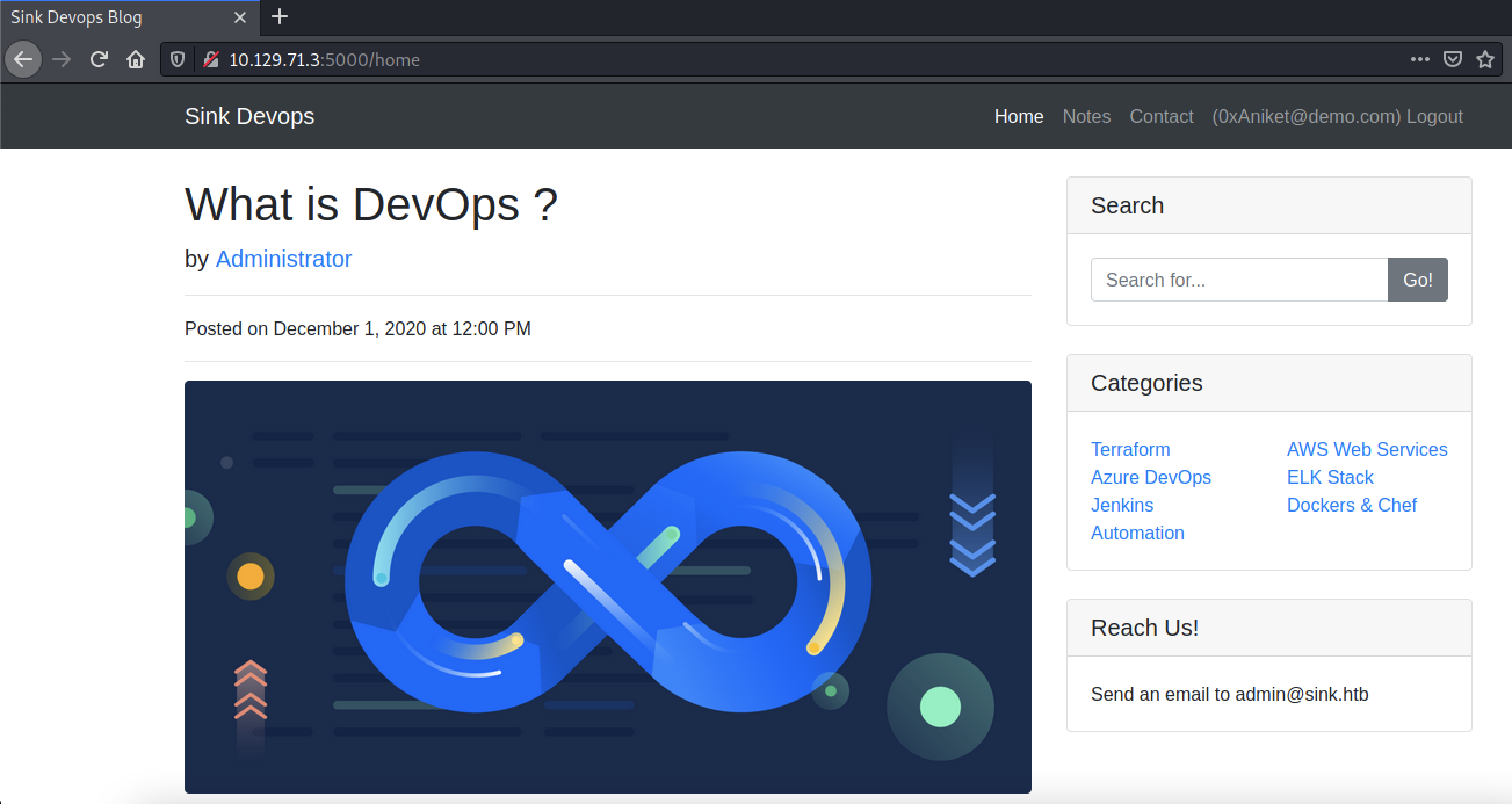Open a new tab with plus button
Image resolution: width=1512 pixels, height=804 pixels.
pyautogui.click(x=280, y=16)
